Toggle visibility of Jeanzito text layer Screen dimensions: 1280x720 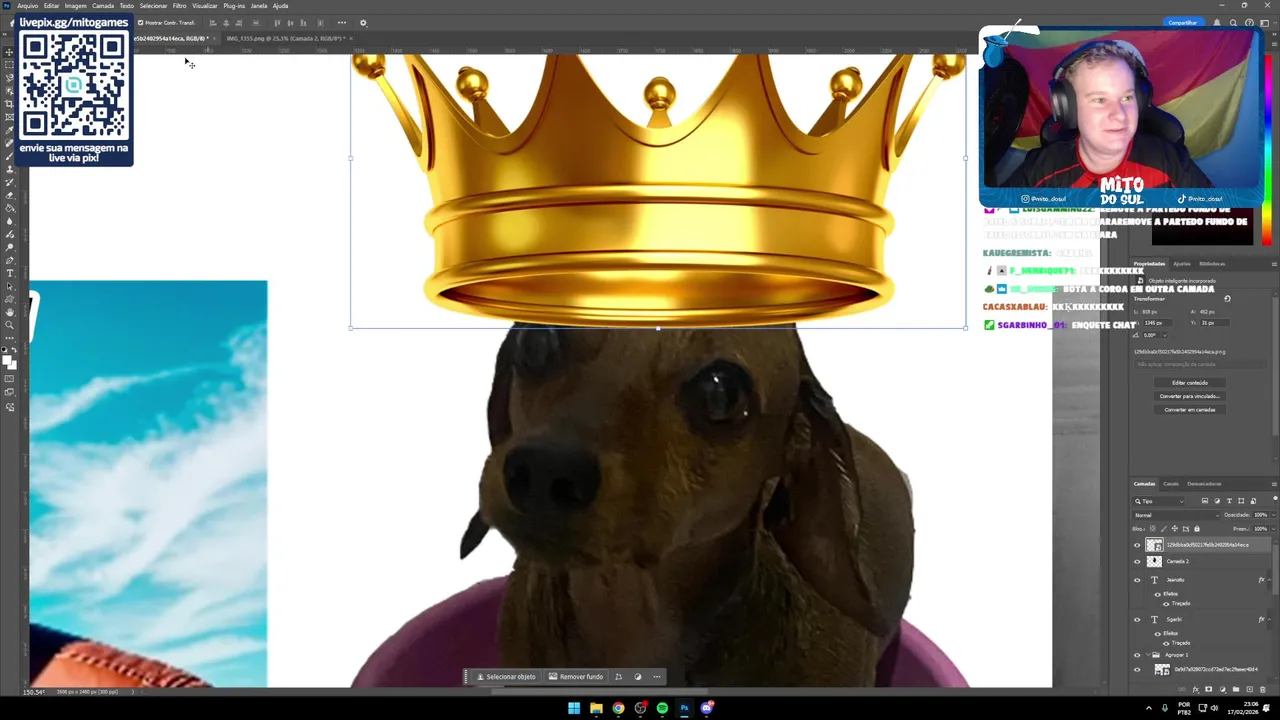click(x=1137, y=580)
